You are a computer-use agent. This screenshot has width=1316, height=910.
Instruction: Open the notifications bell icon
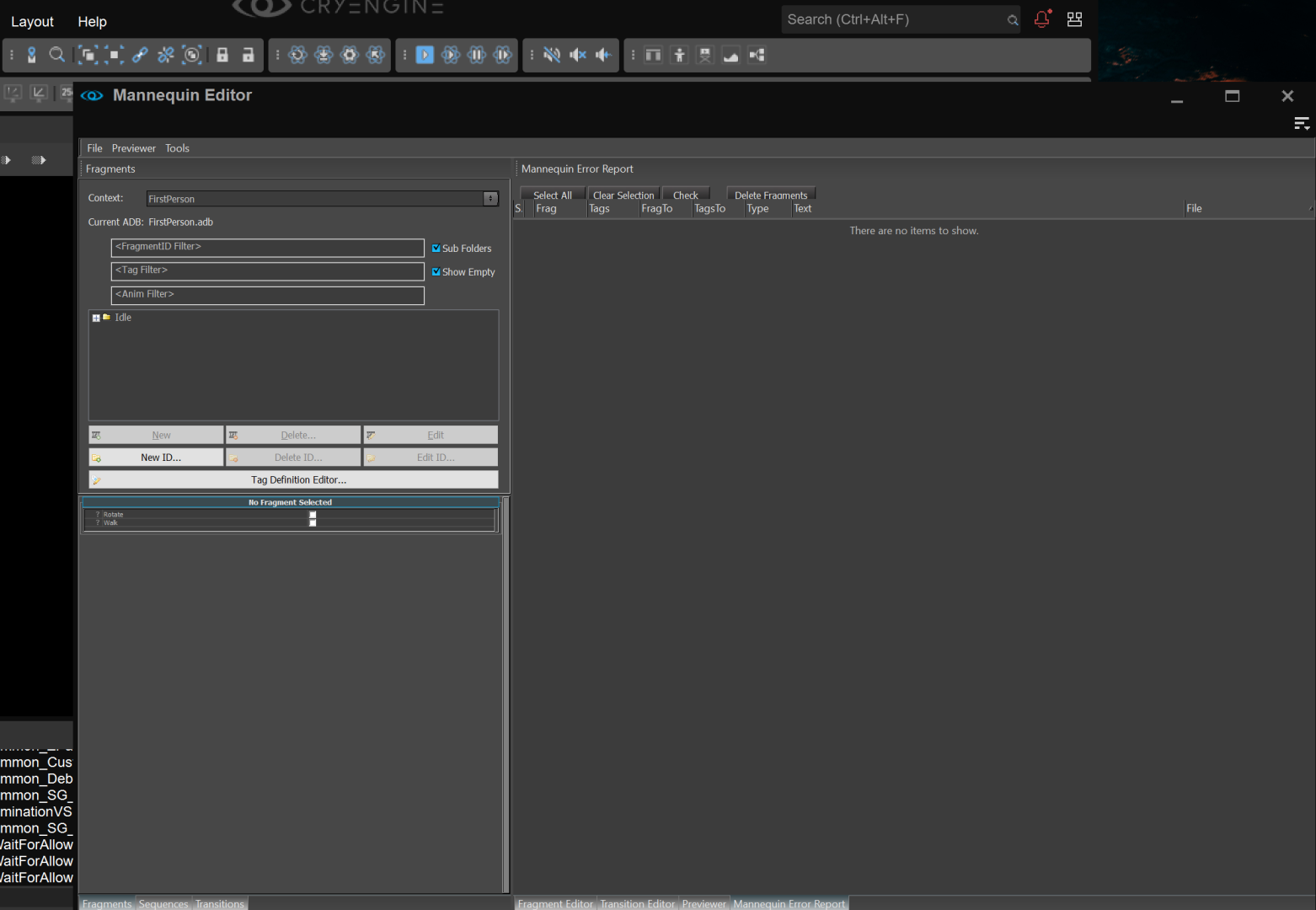1042,19
